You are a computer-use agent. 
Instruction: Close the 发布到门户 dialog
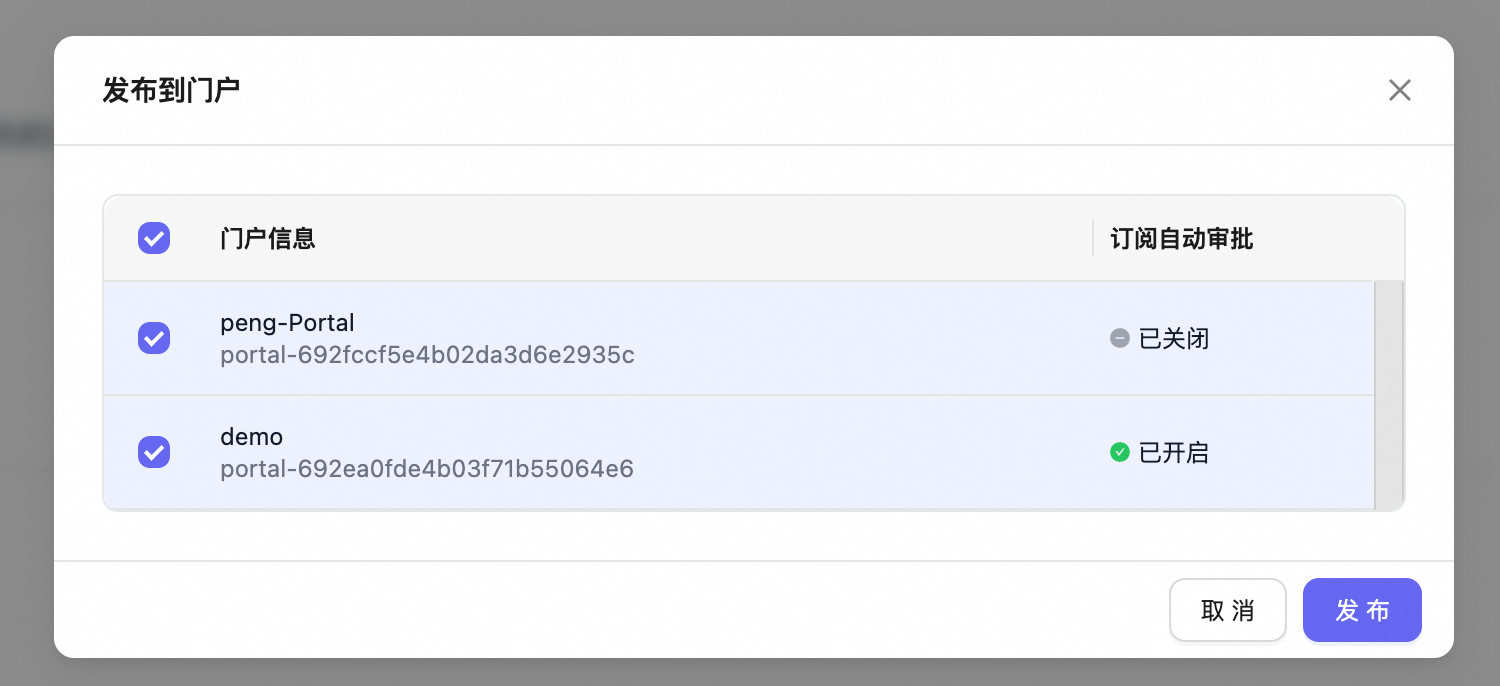tap(1399, 91)
